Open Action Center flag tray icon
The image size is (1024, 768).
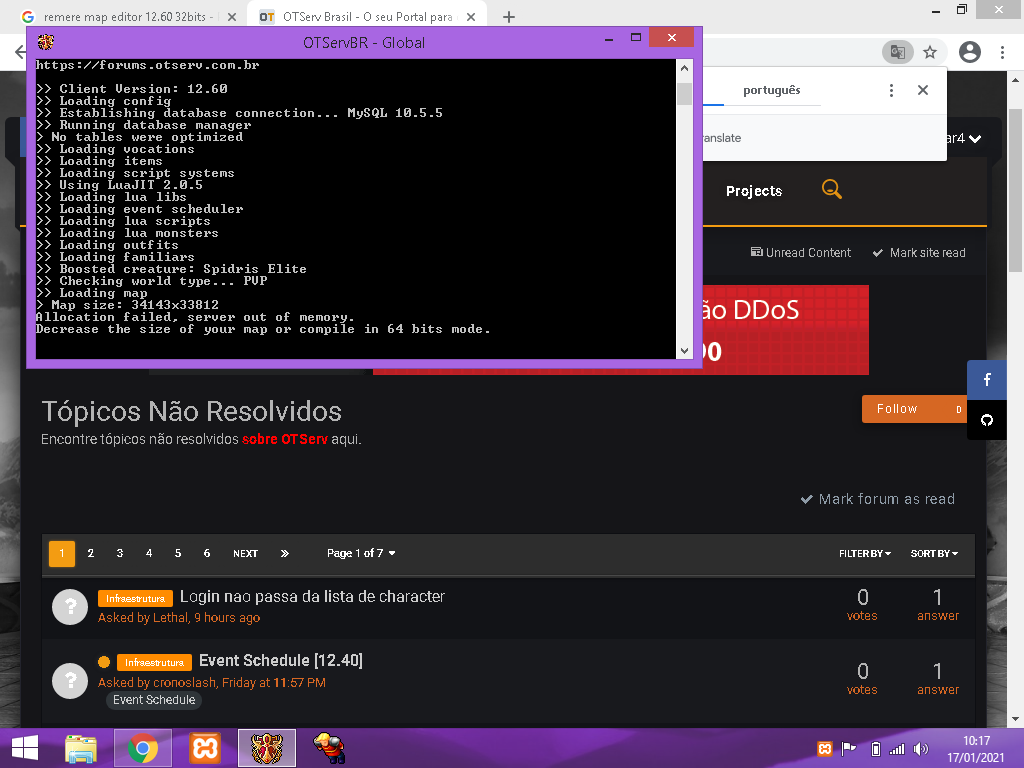tap(849, 748)
